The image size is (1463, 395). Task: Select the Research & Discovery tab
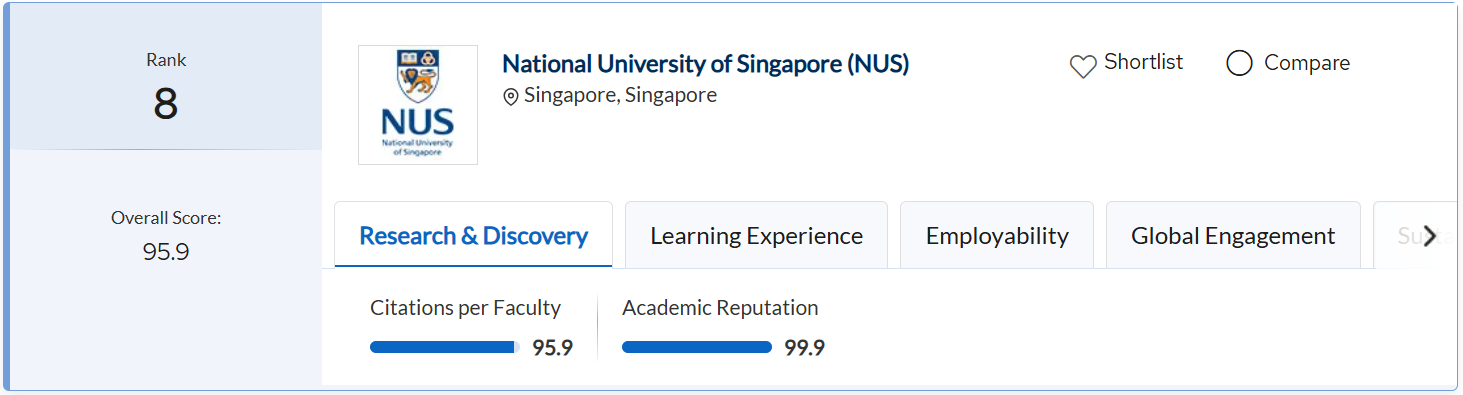click(473, 235)
